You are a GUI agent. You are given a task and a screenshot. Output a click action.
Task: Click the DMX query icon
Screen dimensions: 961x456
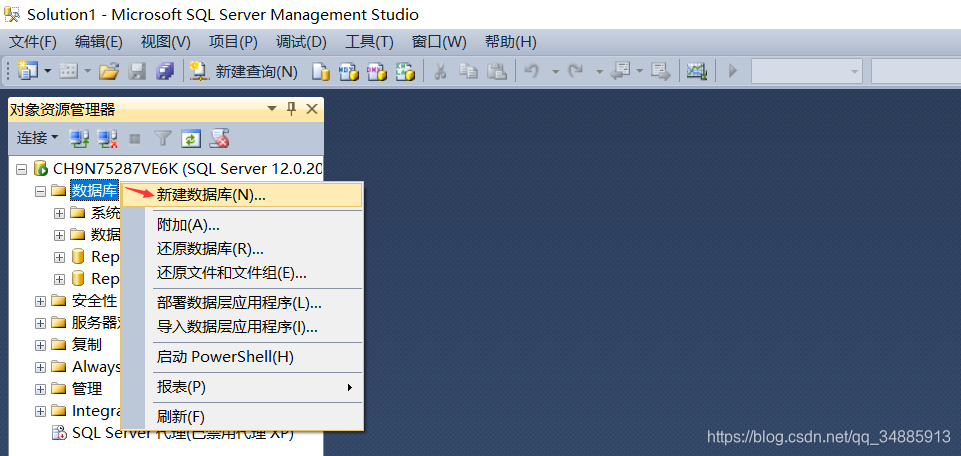pos(376,71)
